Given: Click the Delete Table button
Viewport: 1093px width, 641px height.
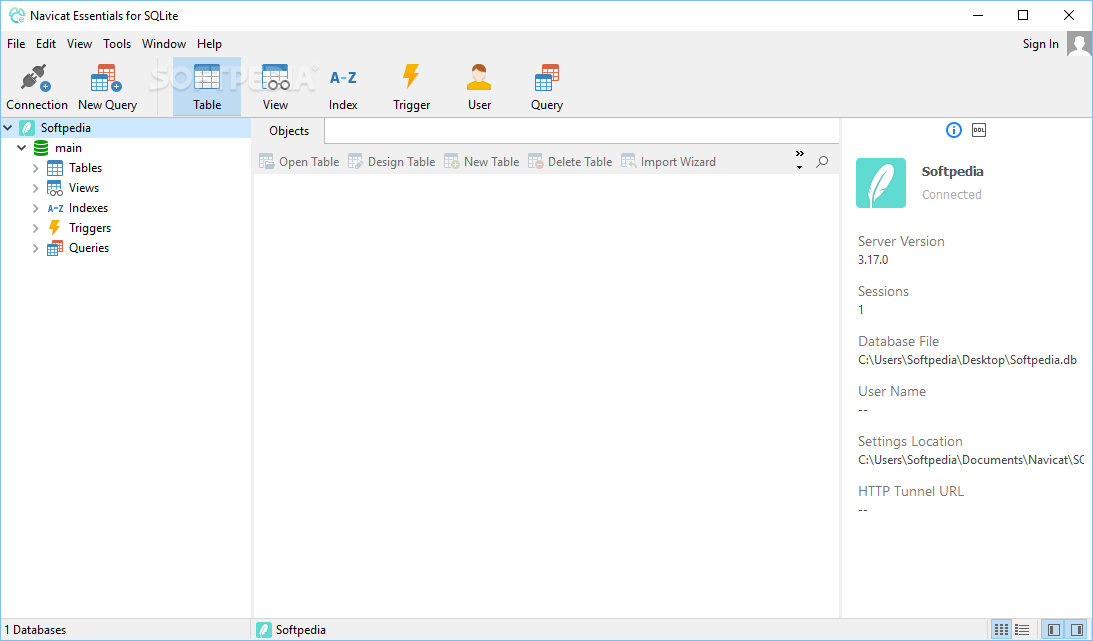Looking at the screenshot, I should 570,162.
